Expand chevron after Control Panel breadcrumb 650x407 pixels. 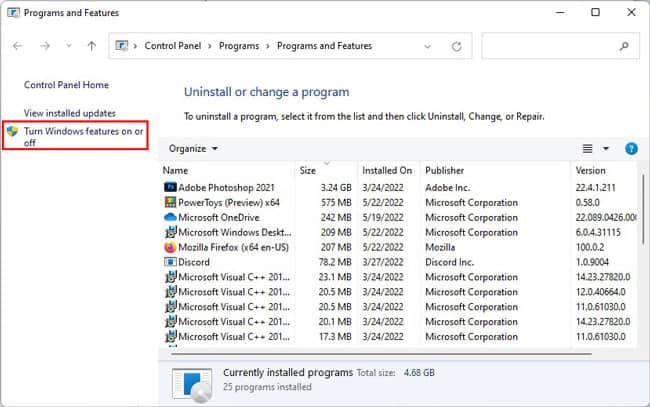point(210,46)
